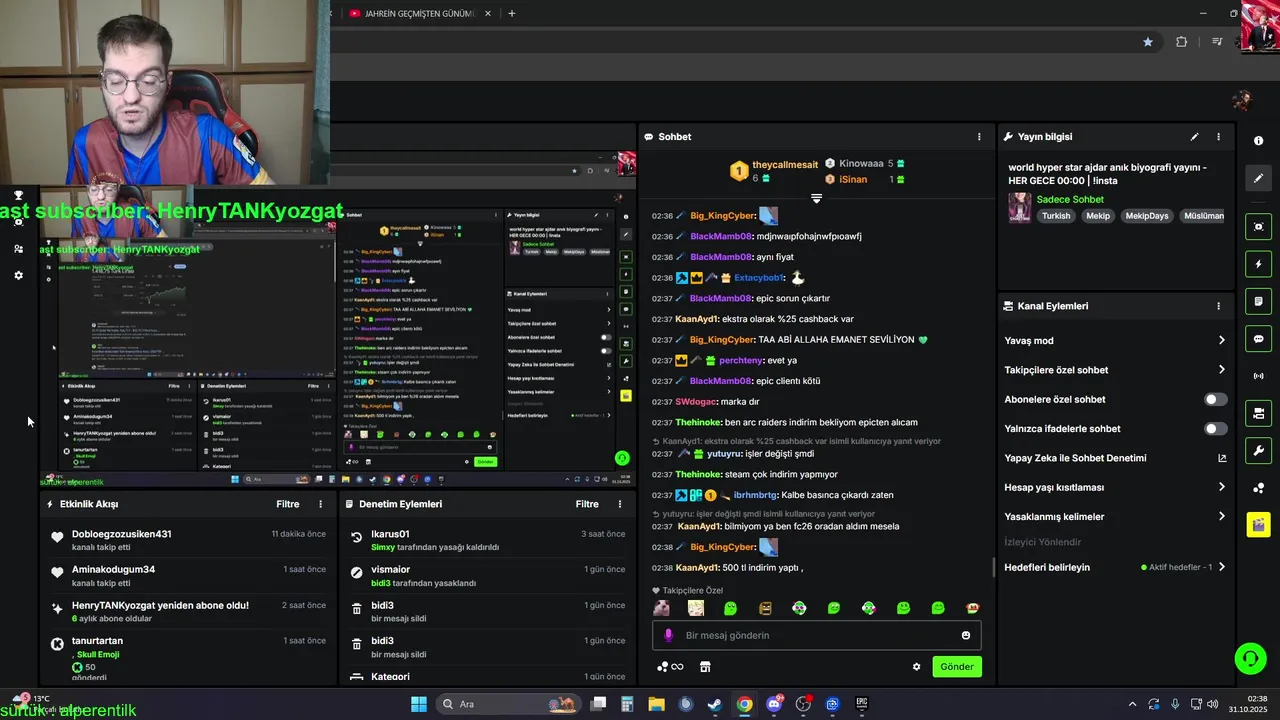Viewport: 1280px width, 720px height.
Task: Open a new browser tab
Action: (x=512, y=14)
